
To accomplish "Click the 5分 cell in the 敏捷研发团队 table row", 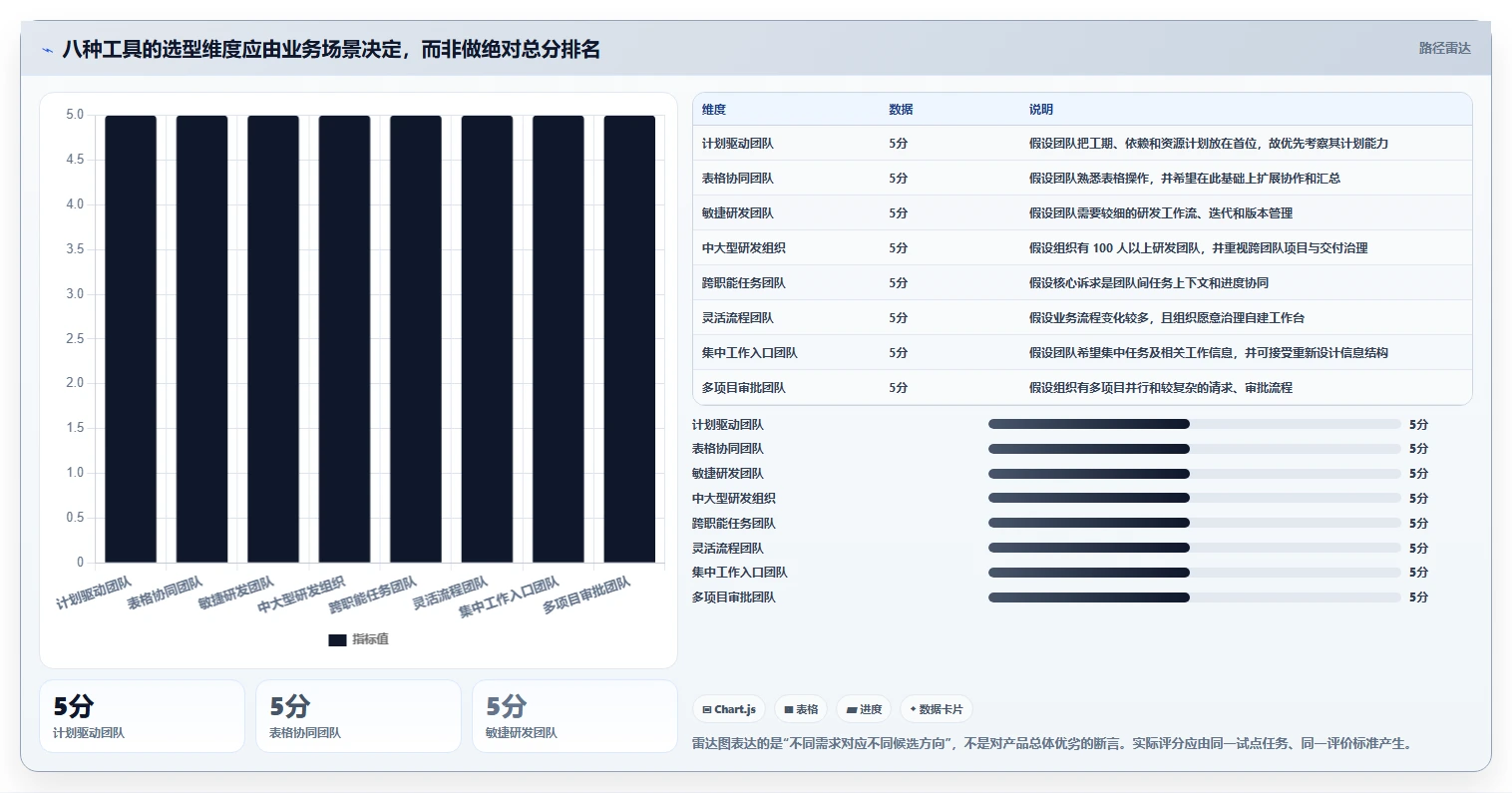I will pos(899,213).
